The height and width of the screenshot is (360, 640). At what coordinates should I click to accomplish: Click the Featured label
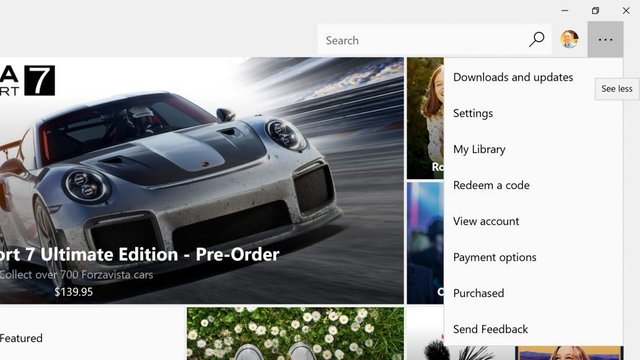(x=21, y=338)
